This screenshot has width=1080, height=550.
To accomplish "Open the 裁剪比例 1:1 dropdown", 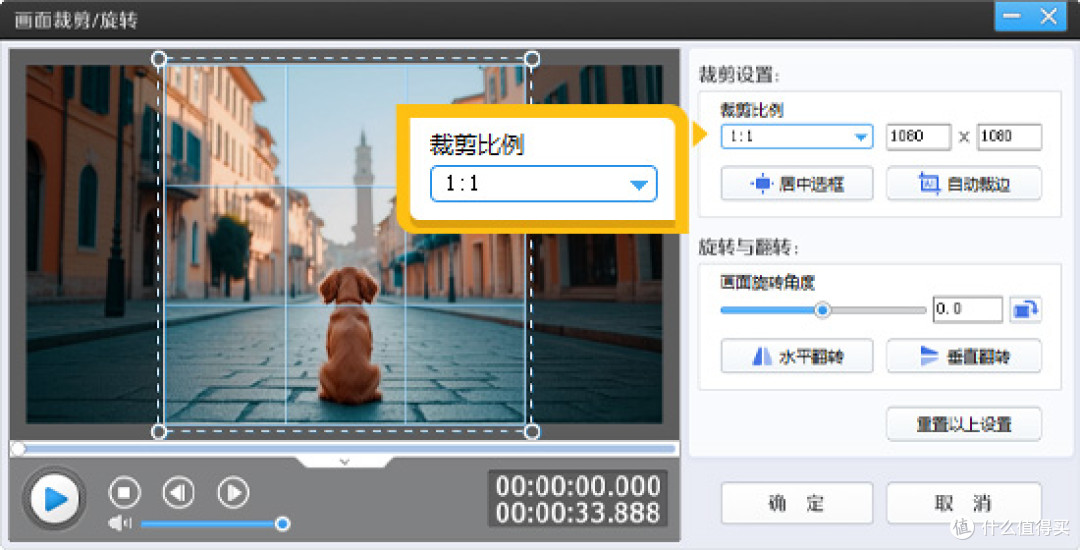I will [797, 136].
